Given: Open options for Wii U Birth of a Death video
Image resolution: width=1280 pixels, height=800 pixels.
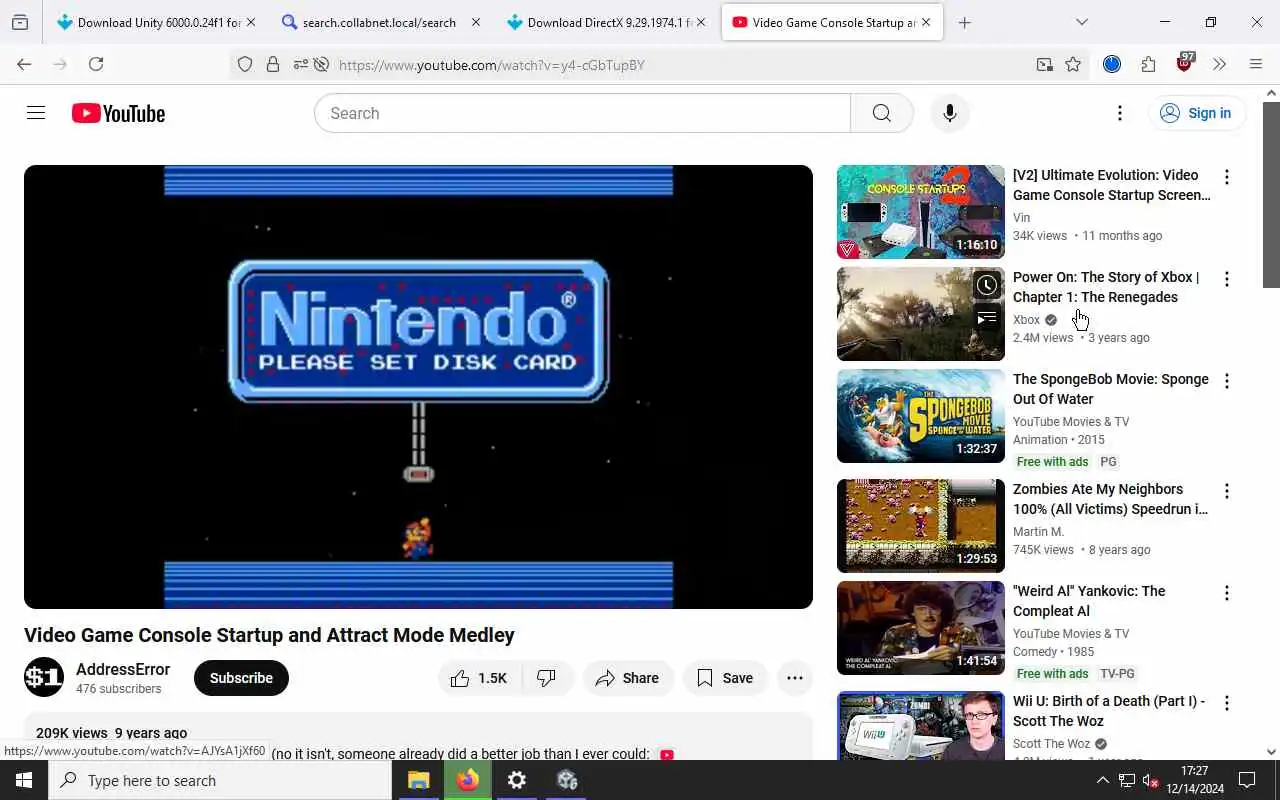Looking at the screenshot, I should click(x=1227, y=703).
